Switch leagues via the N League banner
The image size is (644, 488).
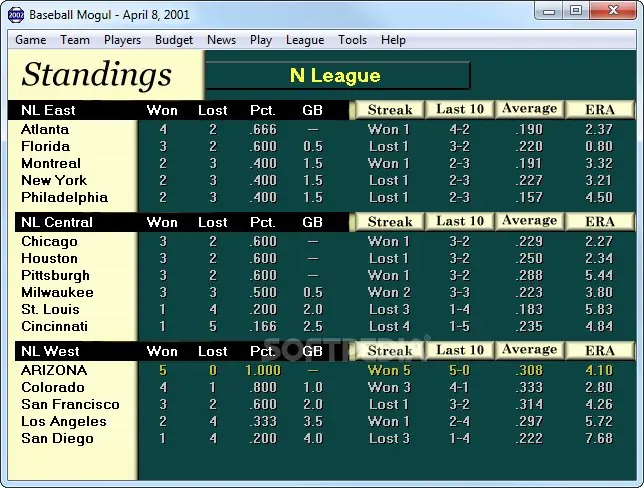pos(338,75)
